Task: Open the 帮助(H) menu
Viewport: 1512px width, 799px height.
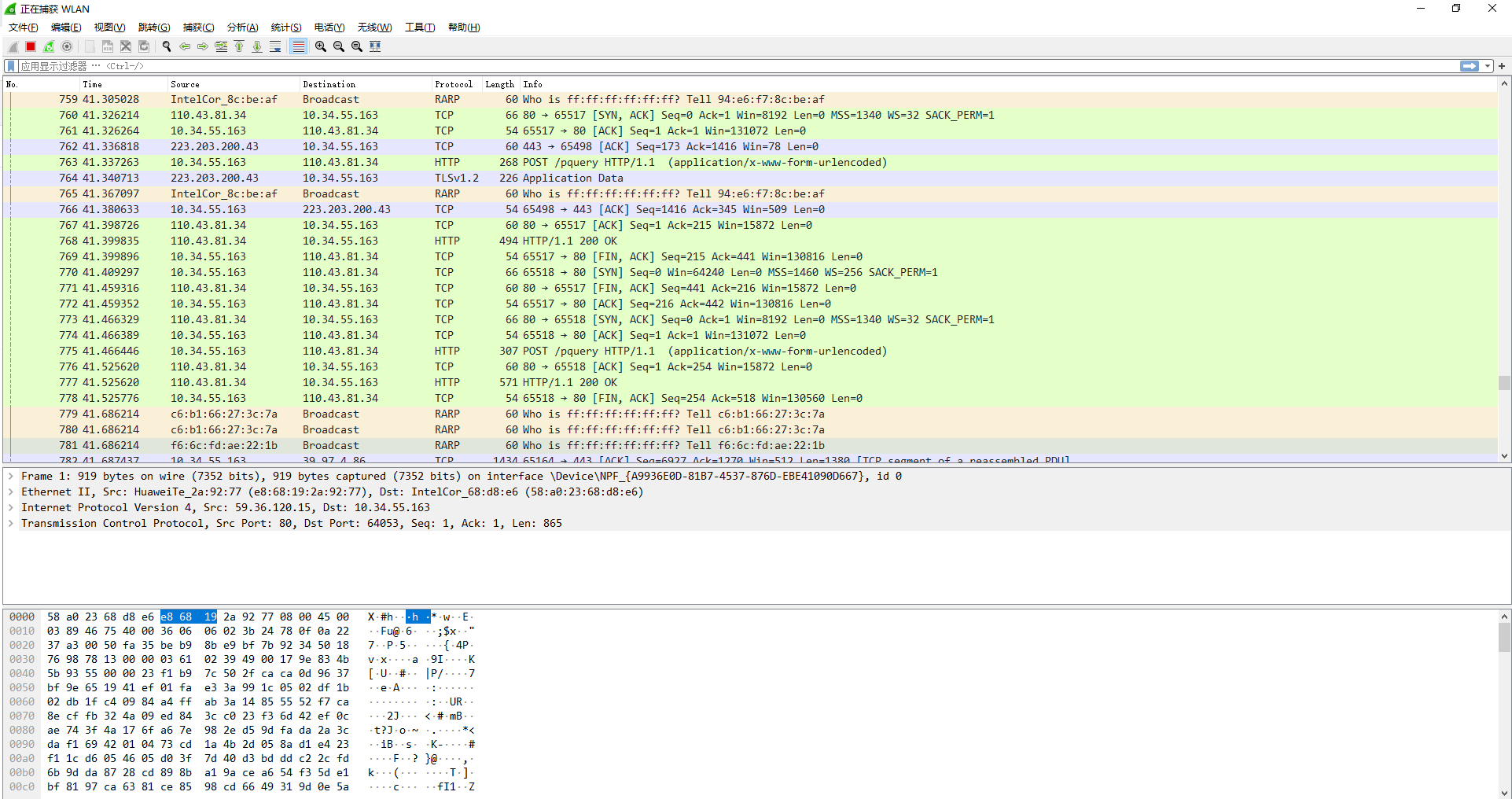Action: [x=464, y=28]
